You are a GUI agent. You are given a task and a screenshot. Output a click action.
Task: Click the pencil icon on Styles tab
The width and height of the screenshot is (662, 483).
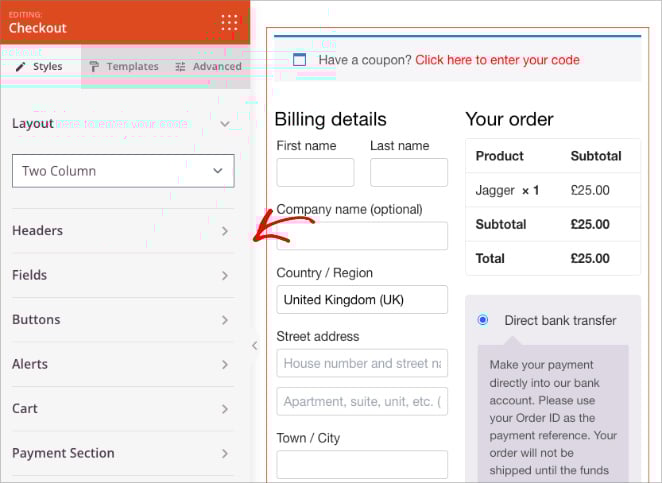point(20,67)
